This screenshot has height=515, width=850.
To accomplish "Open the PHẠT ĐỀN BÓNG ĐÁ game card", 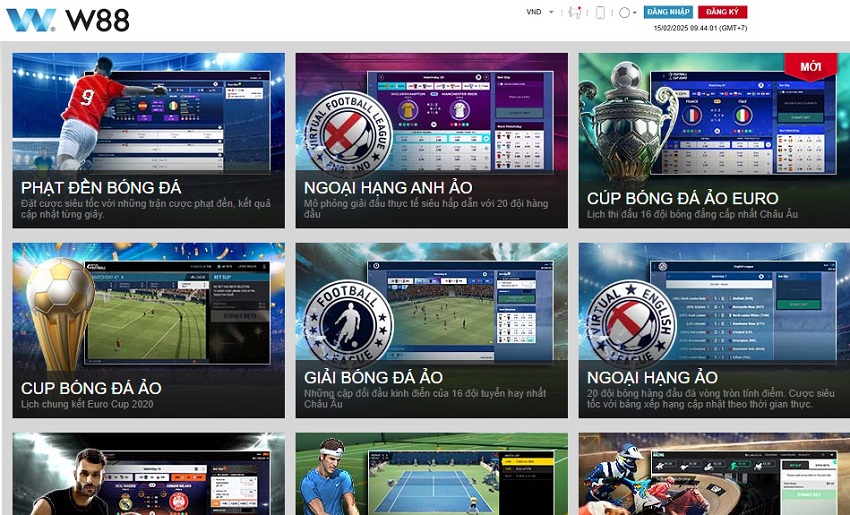I will [149, 140].
